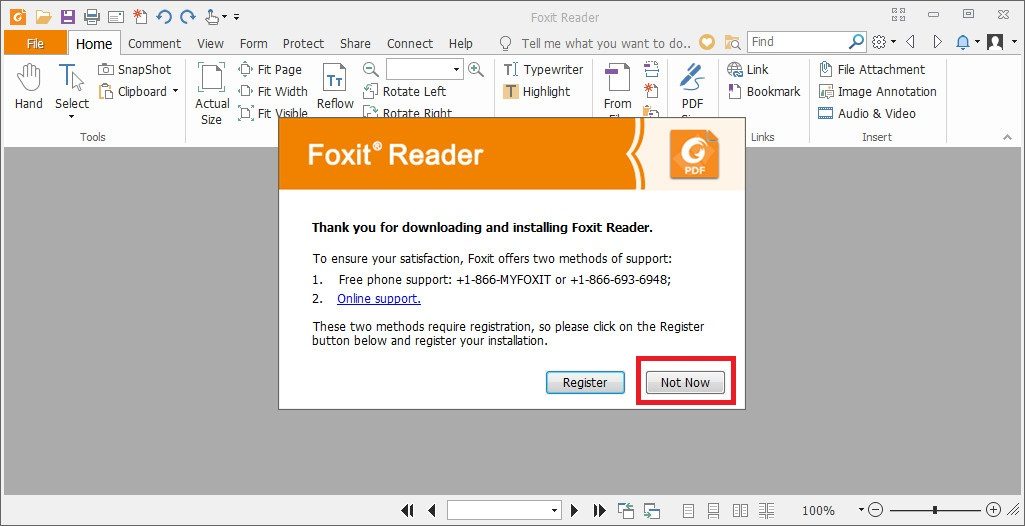Click the Print icon in quick access toolbar
This screenshot has width=1025, height=526.
[92, 16]
